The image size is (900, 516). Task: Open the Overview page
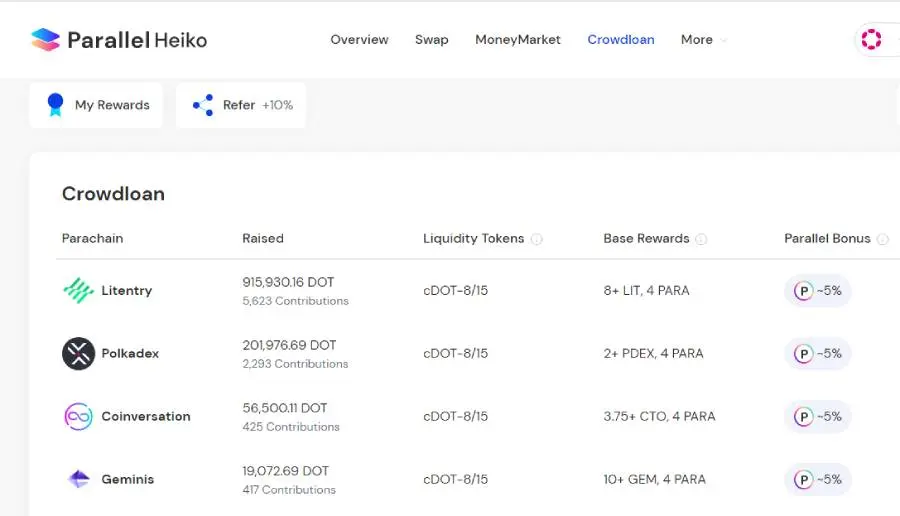coord(359,40)
